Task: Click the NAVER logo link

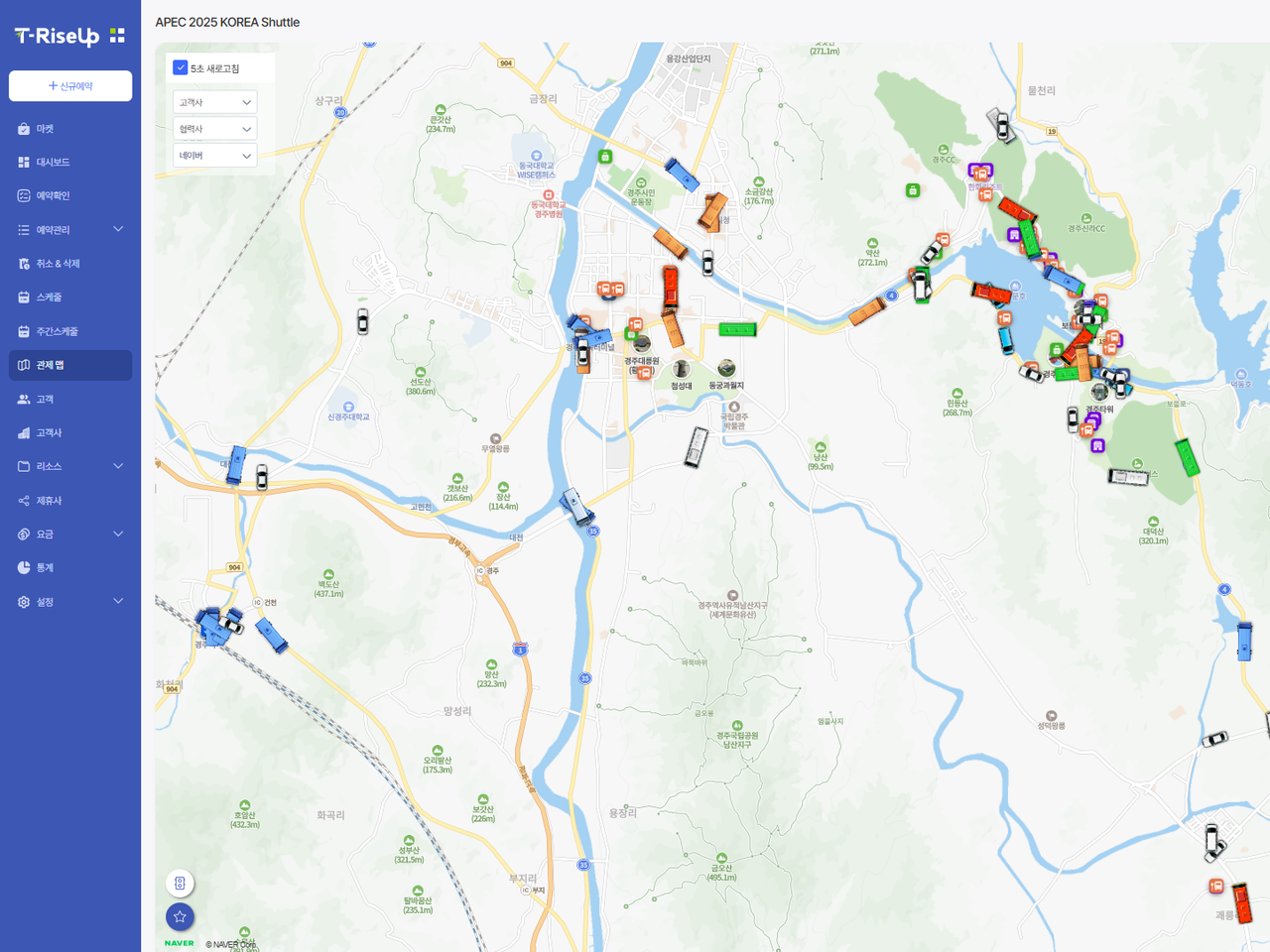Action: tap(180, 943)
